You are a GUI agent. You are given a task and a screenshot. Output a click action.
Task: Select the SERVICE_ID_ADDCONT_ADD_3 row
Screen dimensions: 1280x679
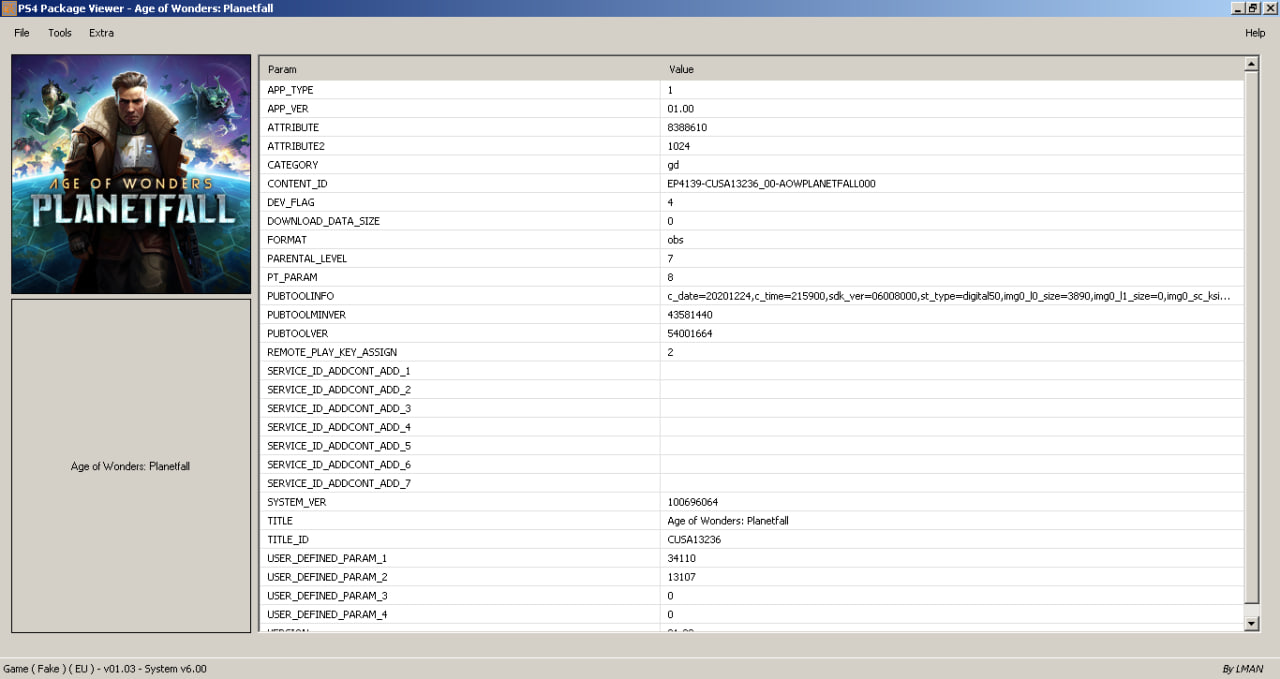tap(752, 408)
